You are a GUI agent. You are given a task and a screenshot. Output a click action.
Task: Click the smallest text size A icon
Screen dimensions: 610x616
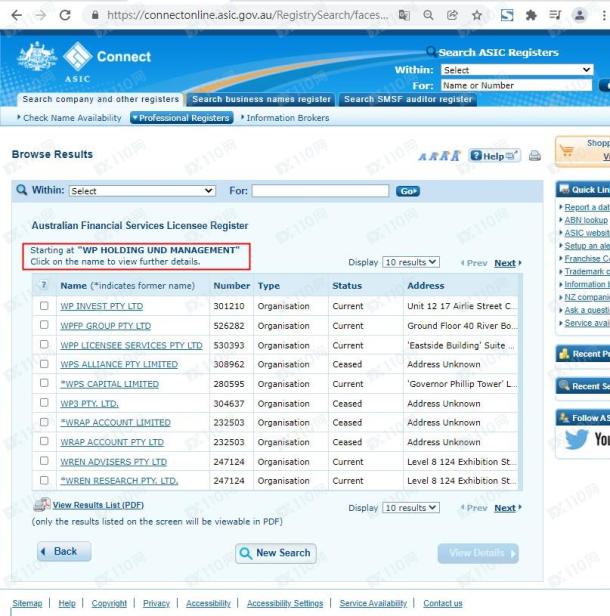click(x=422, y=157)
